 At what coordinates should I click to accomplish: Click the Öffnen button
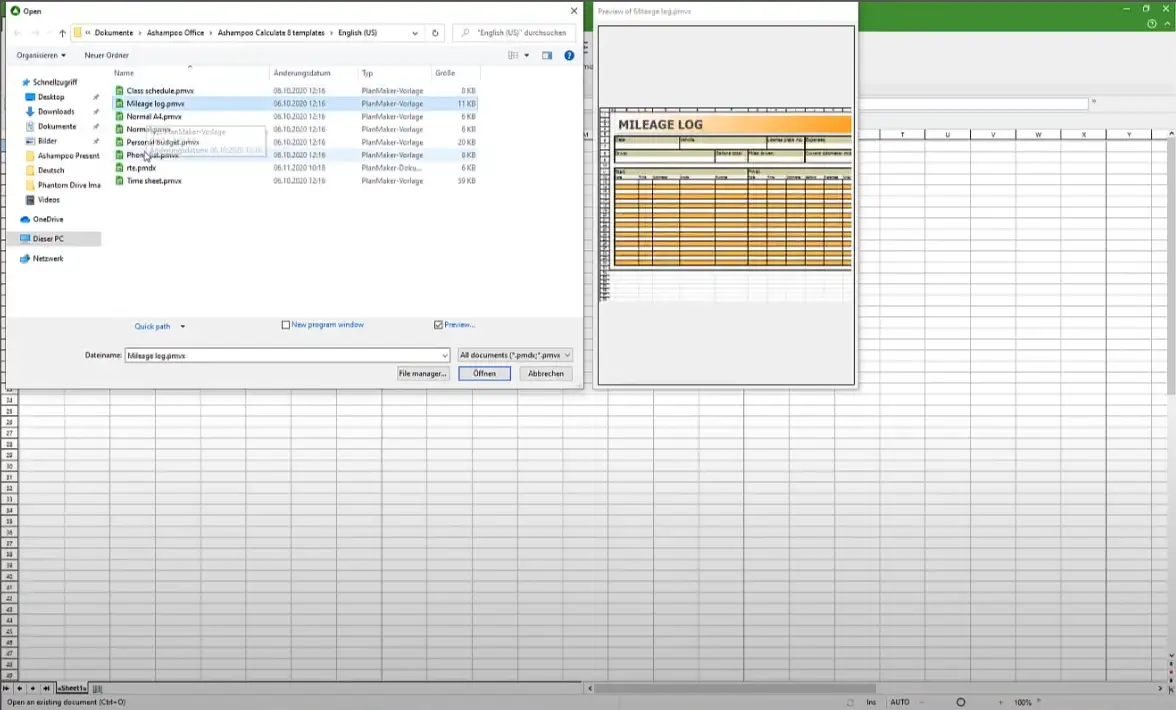click(x=484, y=373)
